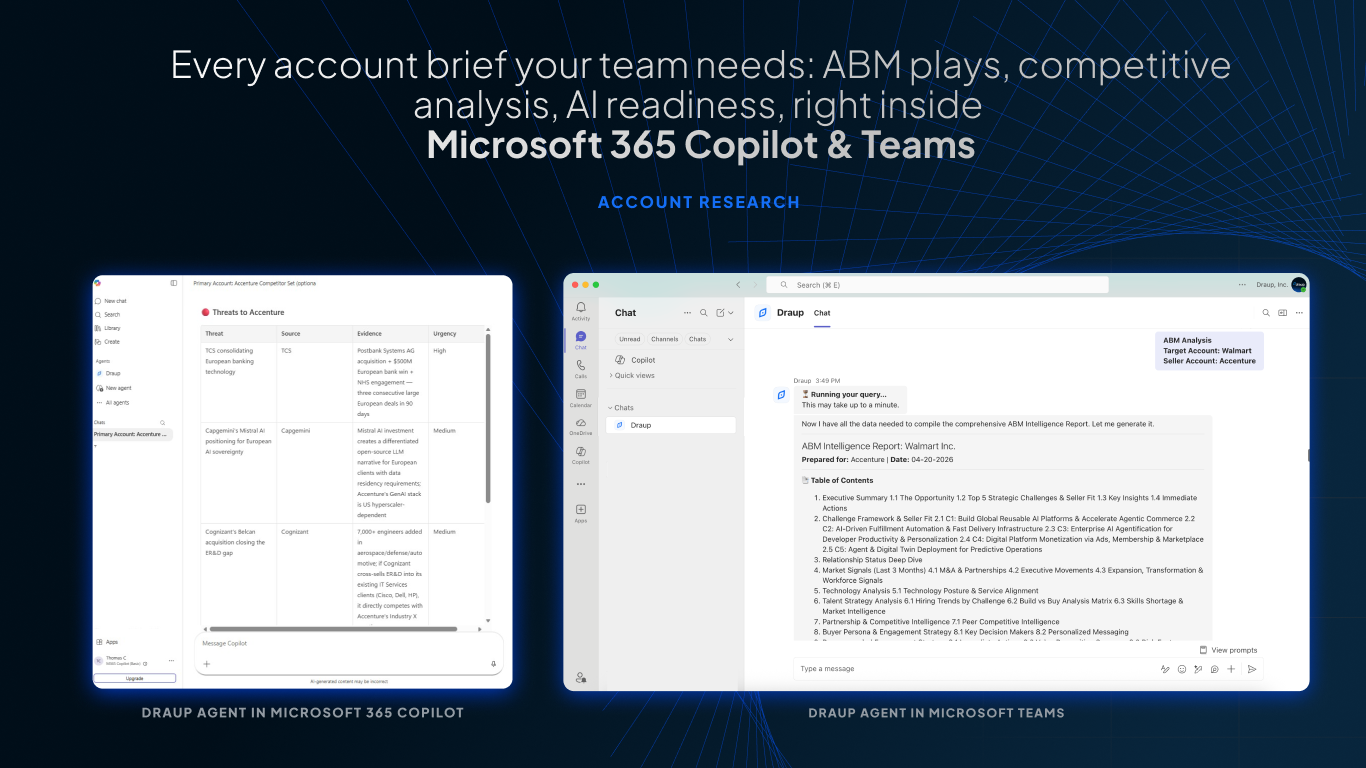Click the Teams search field
This screenshot has height=768, width=1366.
(937, 285)
